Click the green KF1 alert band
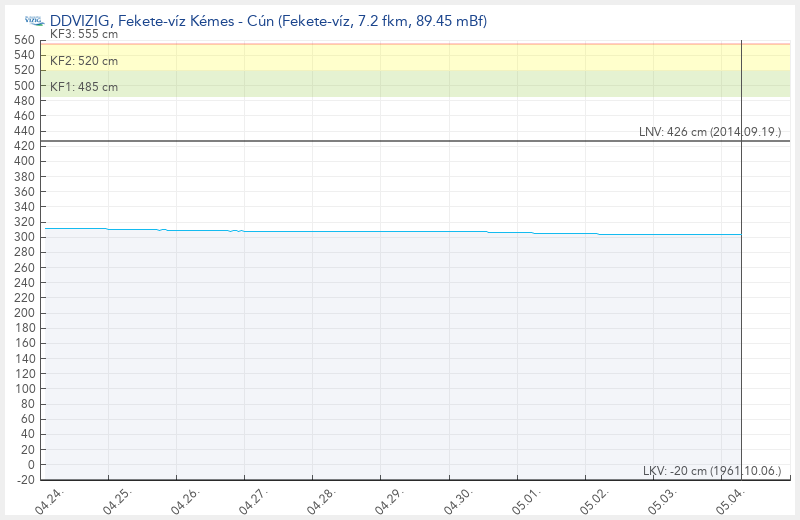This screenshot has width=800, height=520. (415, 84)
